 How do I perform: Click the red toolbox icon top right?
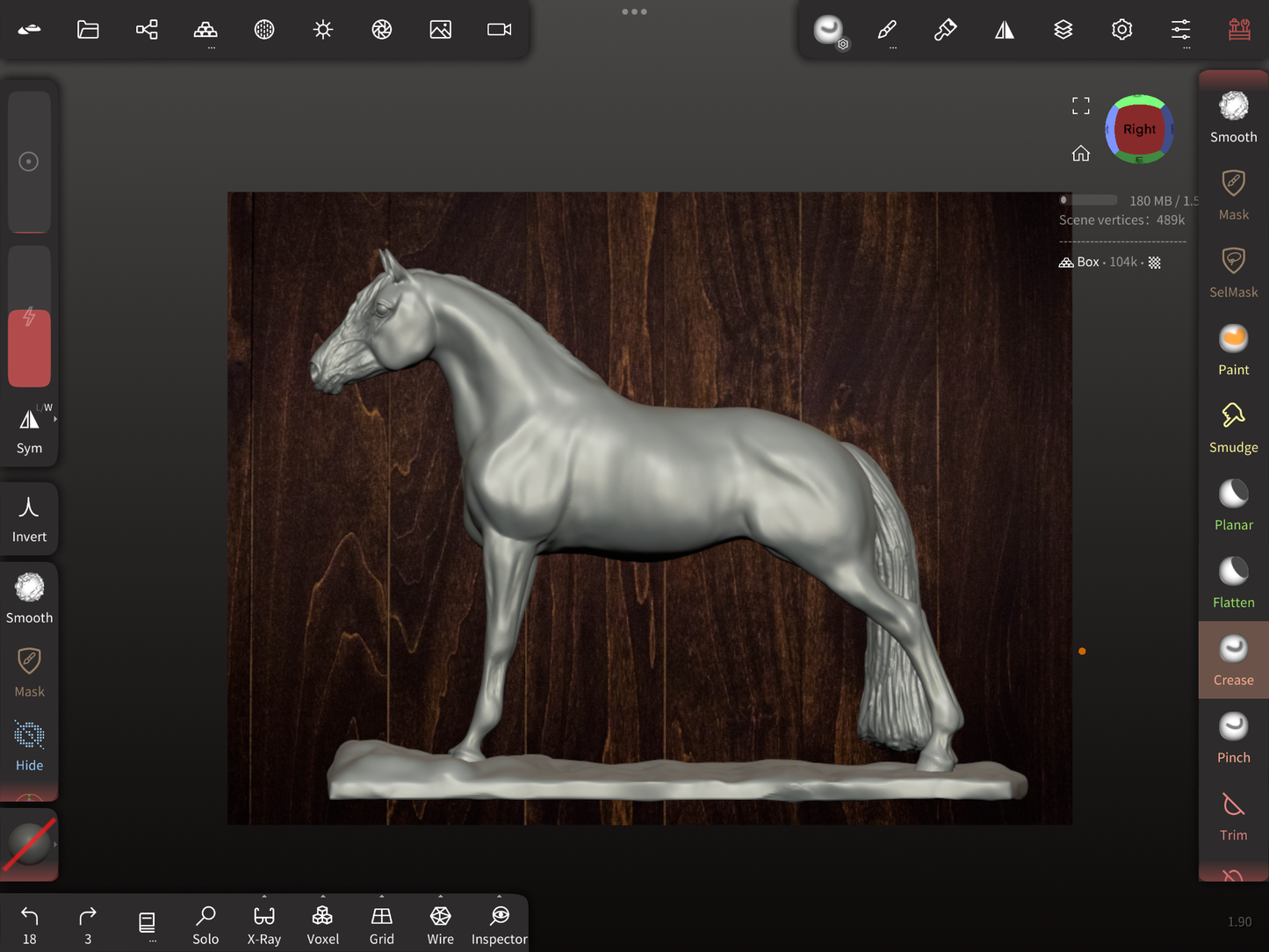pos(1239,29)
